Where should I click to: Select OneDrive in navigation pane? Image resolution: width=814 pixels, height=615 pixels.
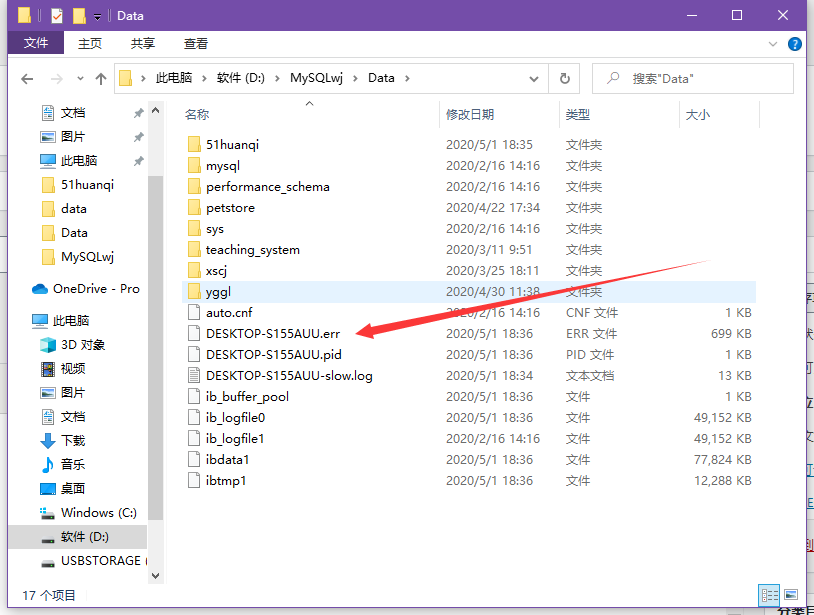click(x=95, y=289)
